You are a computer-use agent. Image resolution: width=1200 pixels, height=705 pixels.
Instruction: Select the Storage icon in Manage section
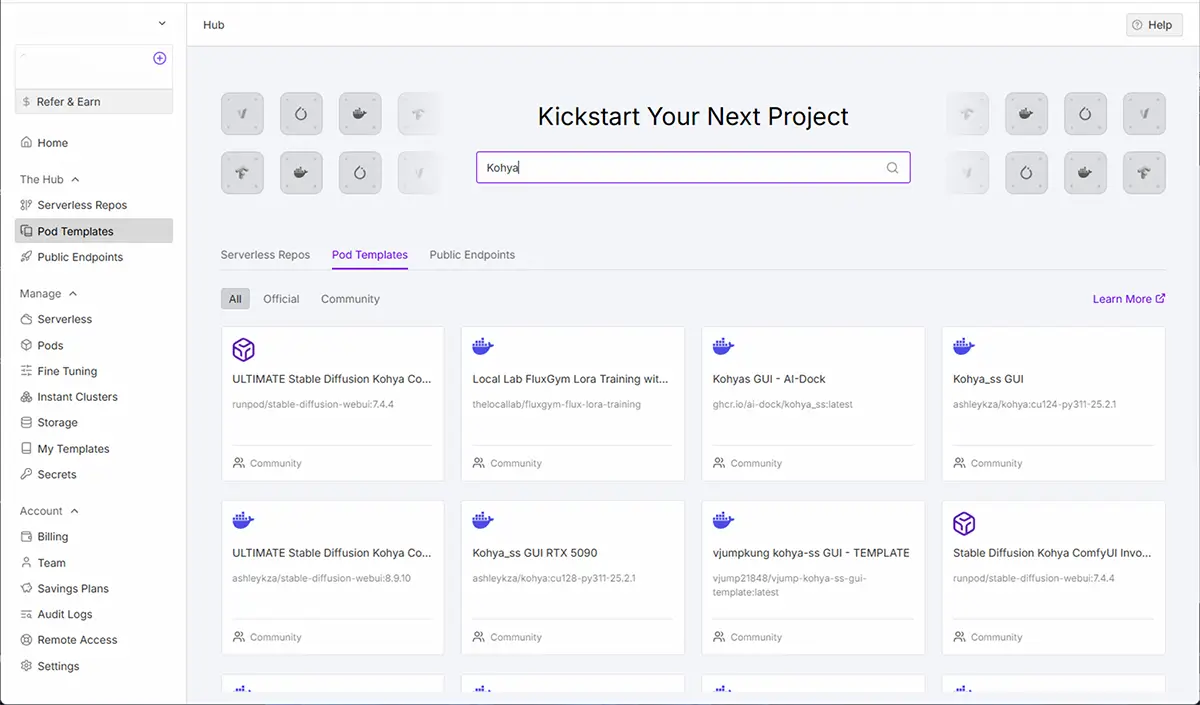[x=27, y=423]
